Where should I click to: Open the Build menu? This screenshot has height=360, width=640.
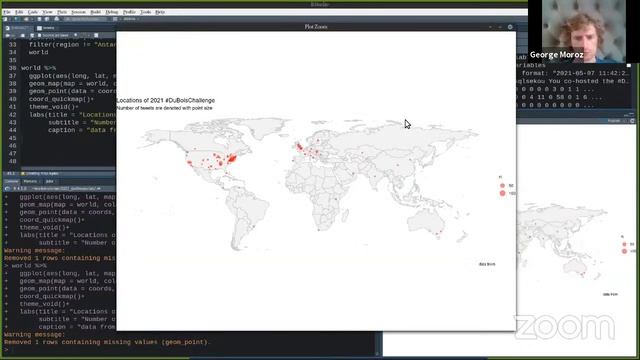96,12
